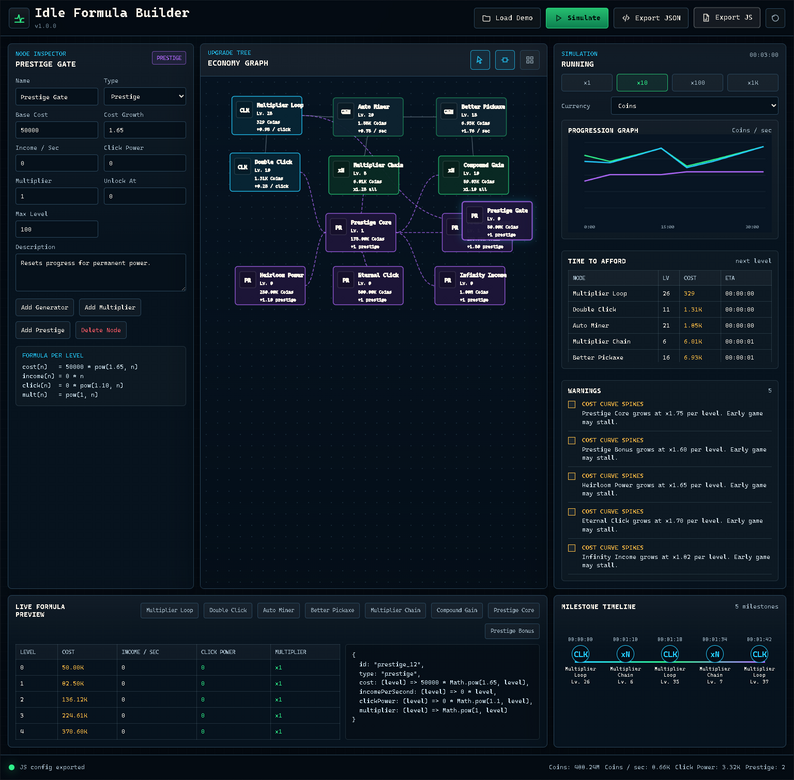Check the Infinity Income cost curve warning
This screenshot has width=794, height=780.
[572, 548]
